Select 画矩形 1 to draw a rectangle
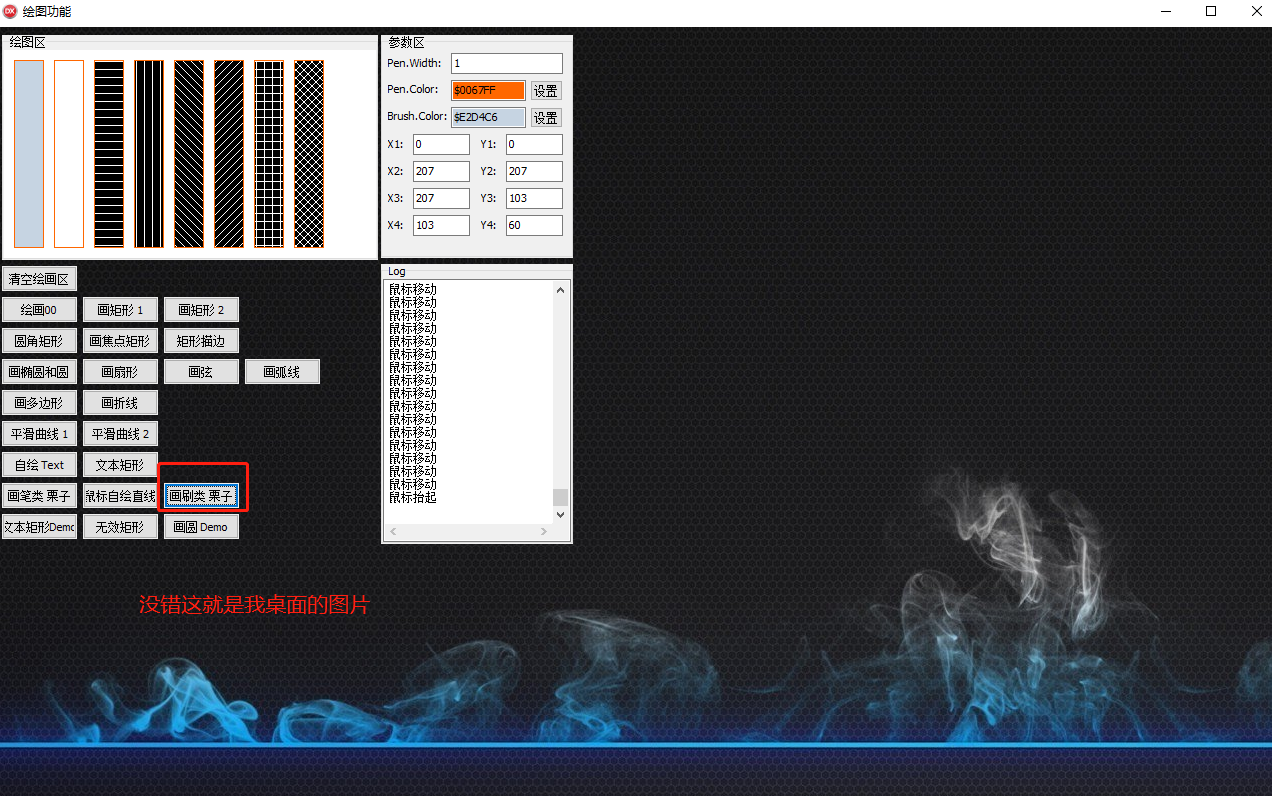The height and width of the screenshot is (796, 1272). (x=119, y=309)
